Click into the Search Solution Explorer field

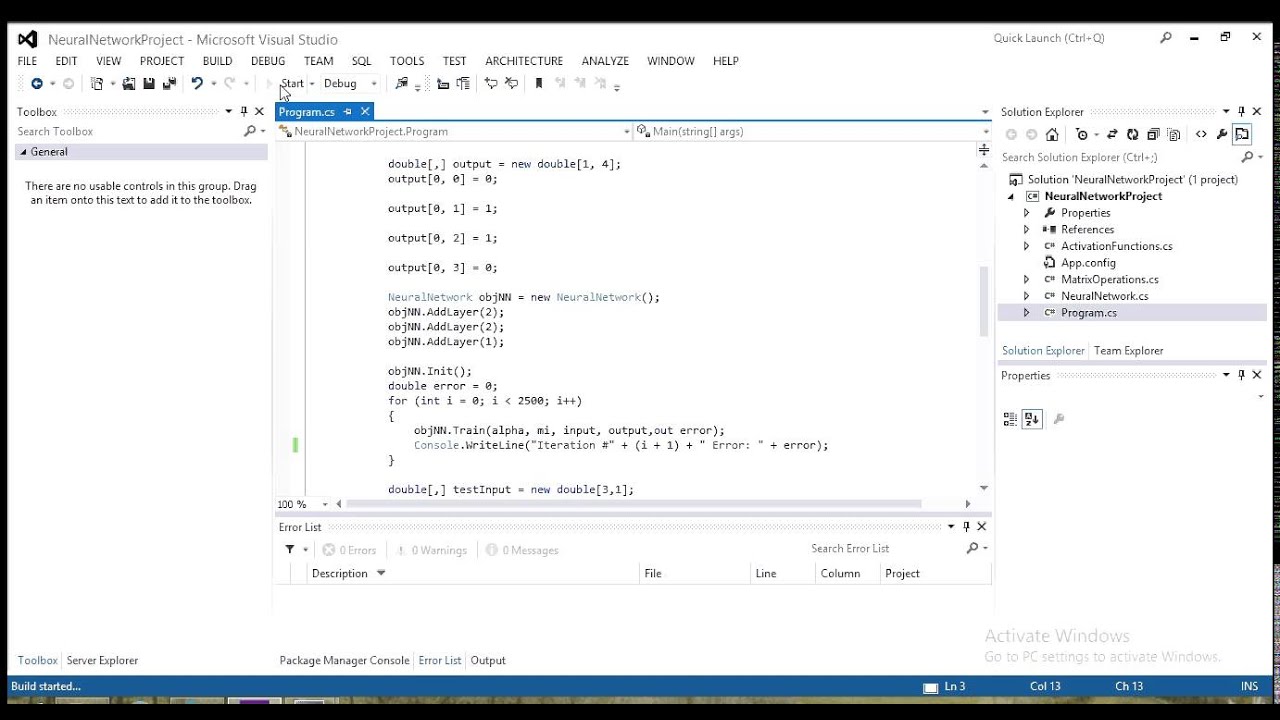[1119, 157]
